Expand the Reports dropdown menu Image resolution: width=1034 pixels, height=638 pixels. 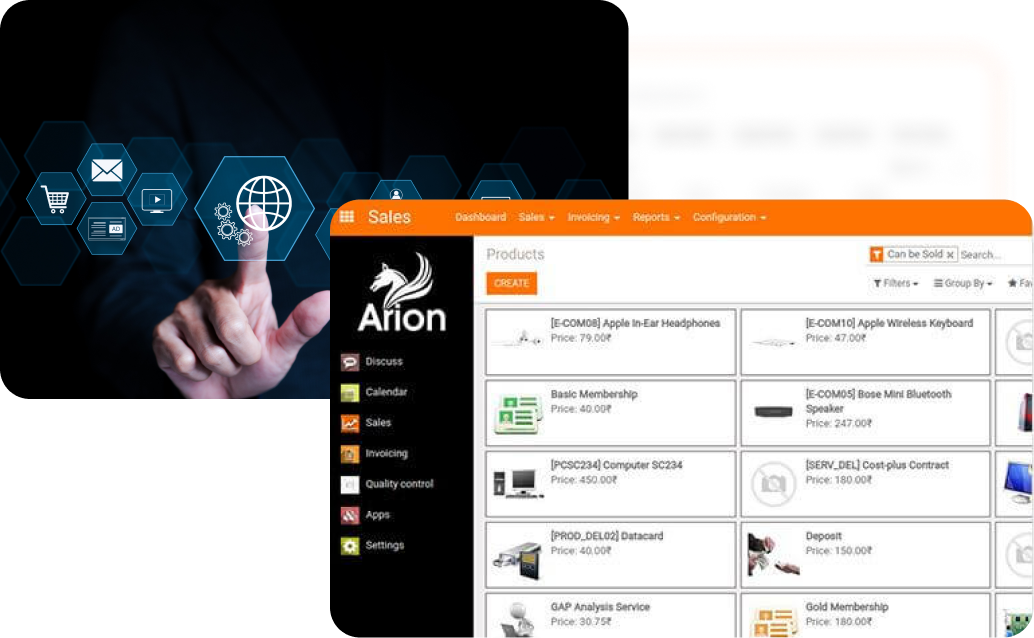tap(656, 217)
